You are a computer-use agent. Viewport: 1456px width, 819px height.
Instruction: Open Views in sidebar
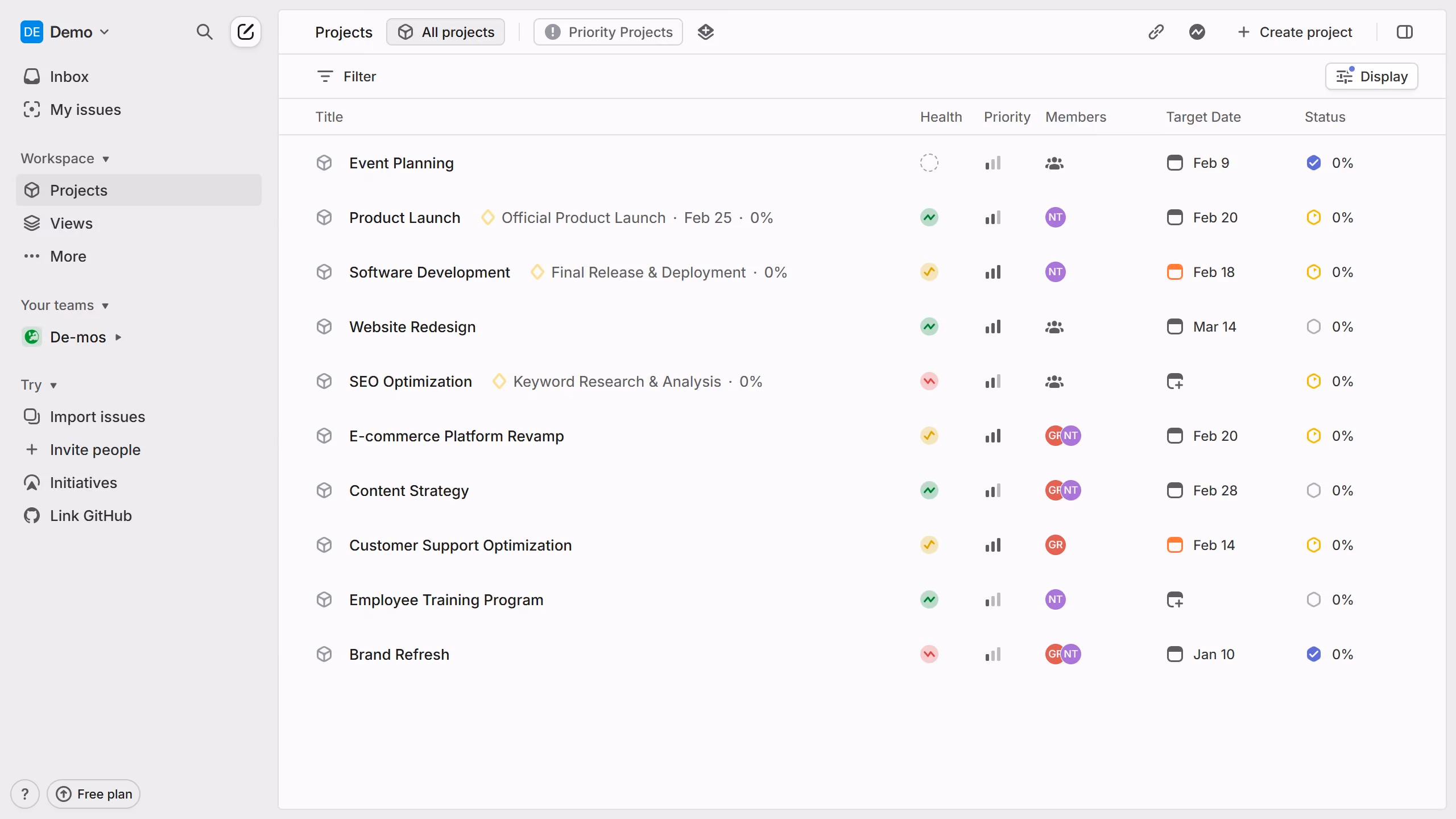(x=139, y=224)
